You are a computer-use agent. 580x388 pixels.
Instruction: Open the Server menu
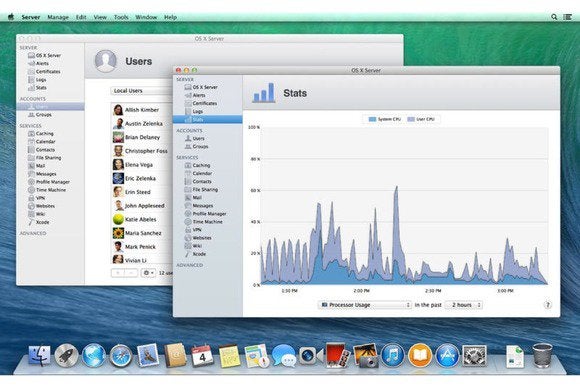coord(31,17)
